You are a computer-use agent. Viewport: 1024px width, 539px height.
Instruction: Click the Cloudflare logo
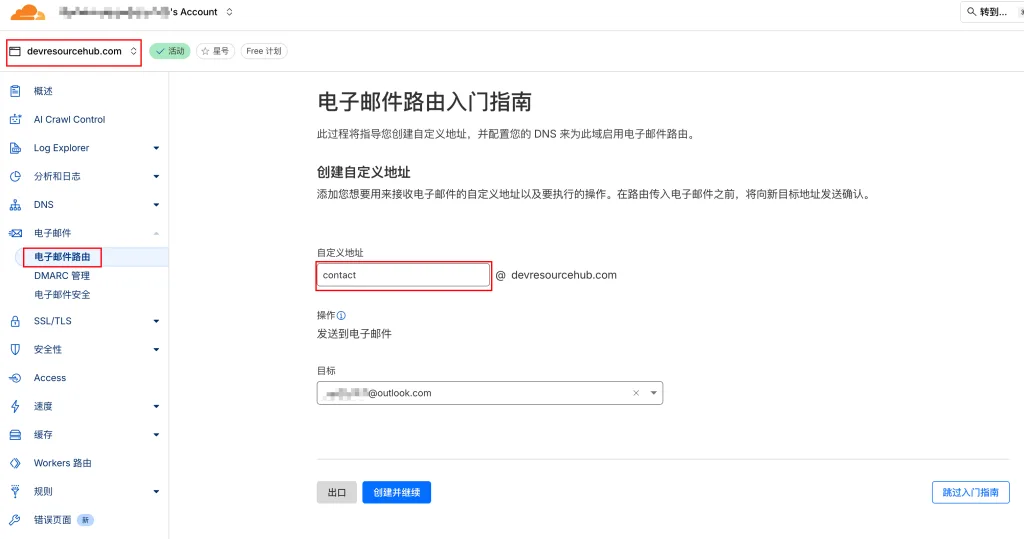[x=28, y=12]
